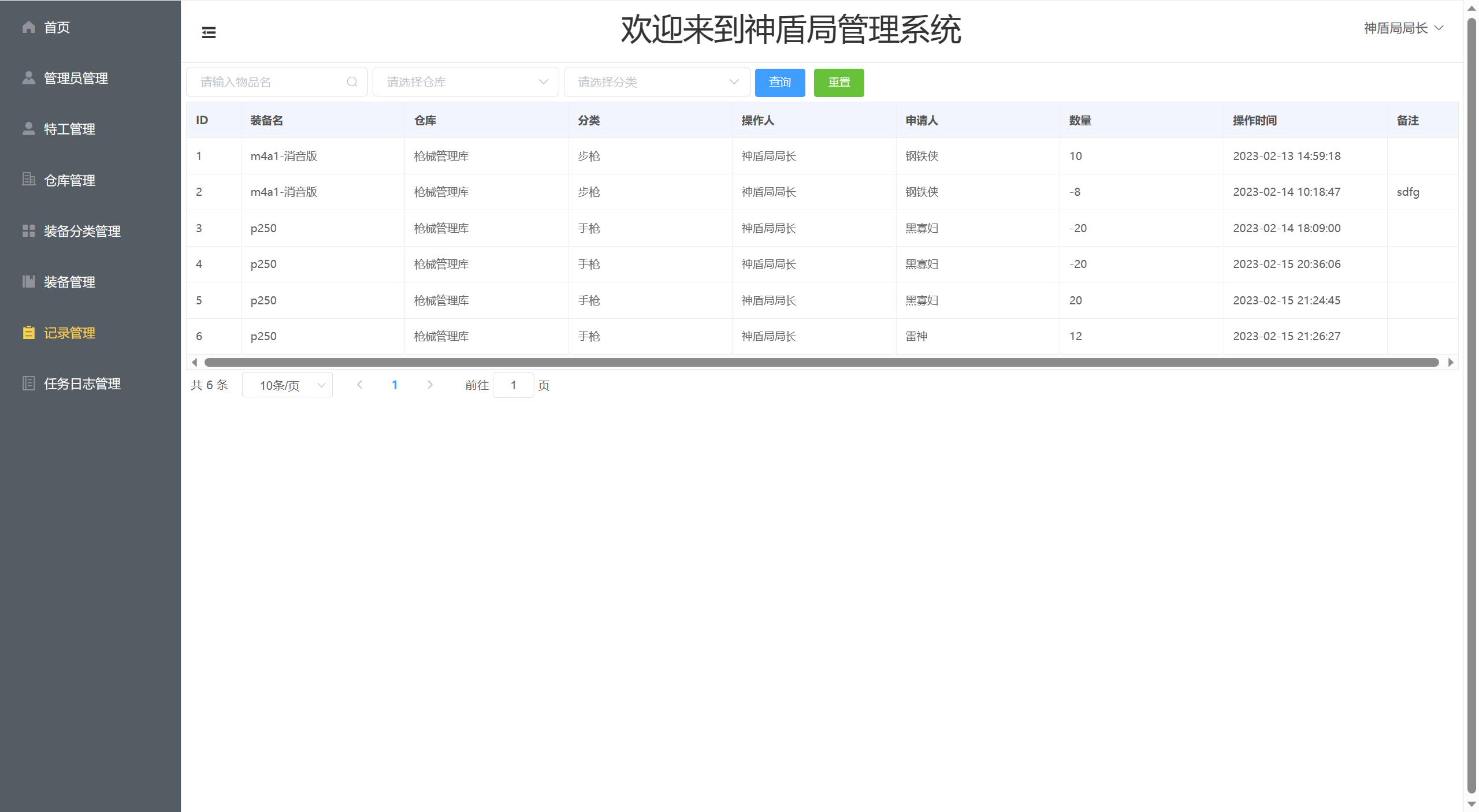
Task: Select page number 1 in pagination
Action: pyautogui.click(x=395, y=385)
